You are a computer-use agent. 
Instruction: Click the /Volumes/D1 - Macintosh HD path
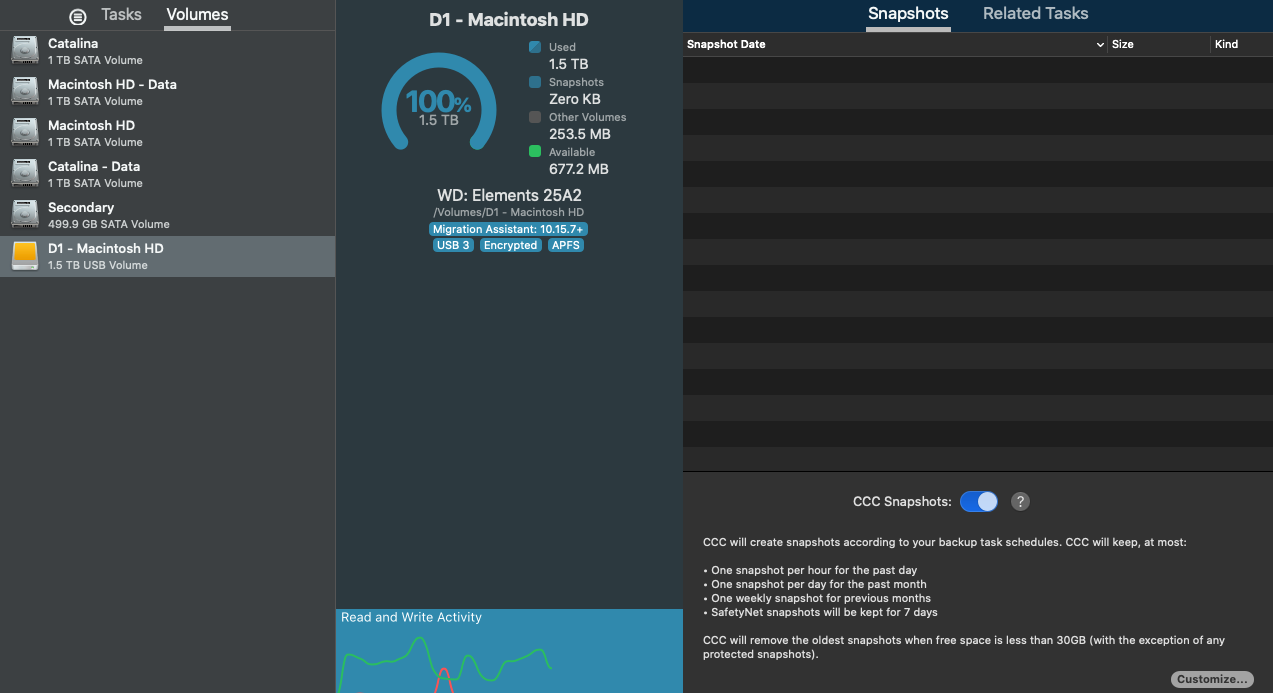tap(509, 212)
